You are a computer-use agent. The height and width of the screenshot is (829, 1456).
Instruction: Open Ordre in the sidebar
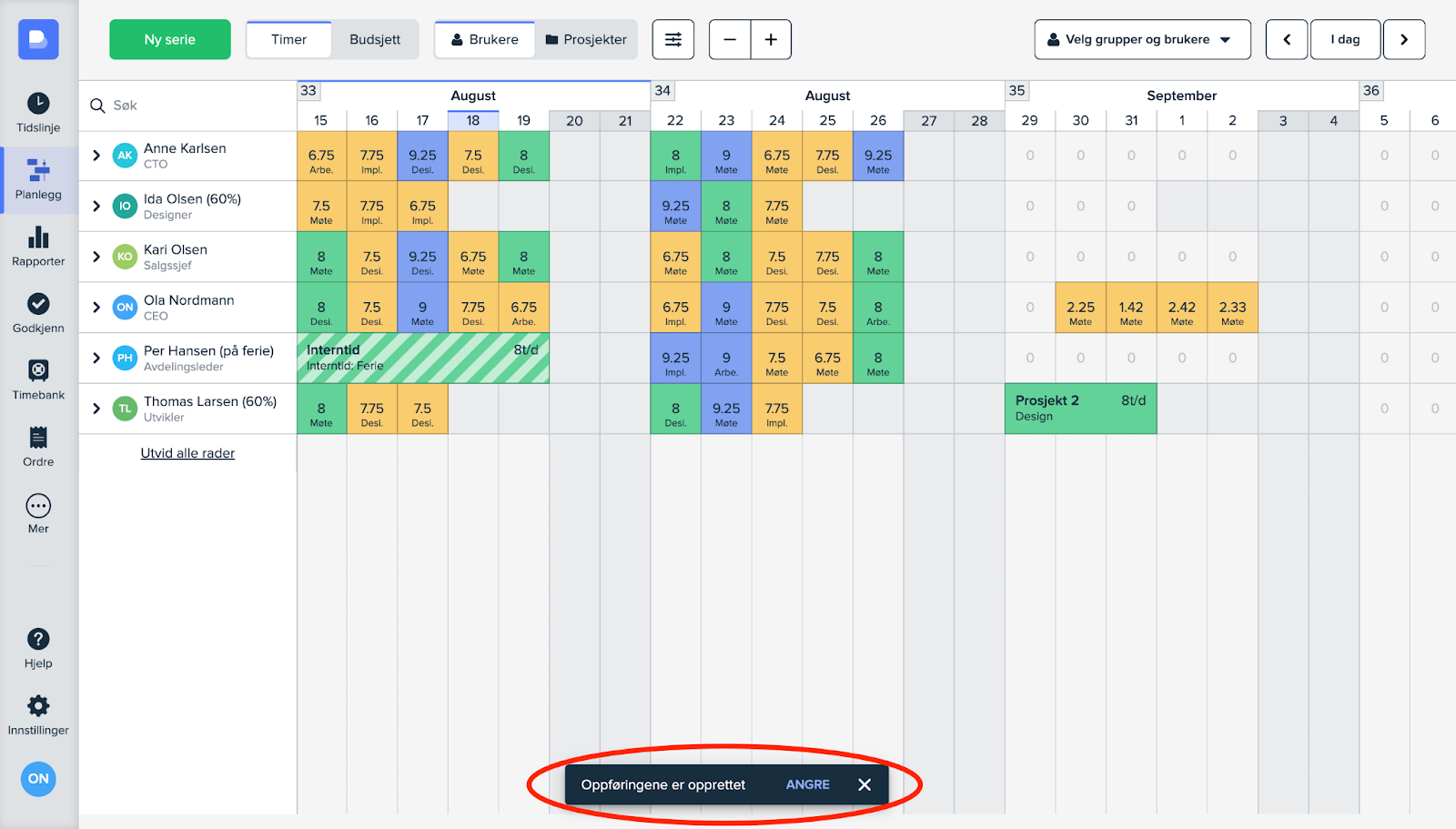[38, 446]
